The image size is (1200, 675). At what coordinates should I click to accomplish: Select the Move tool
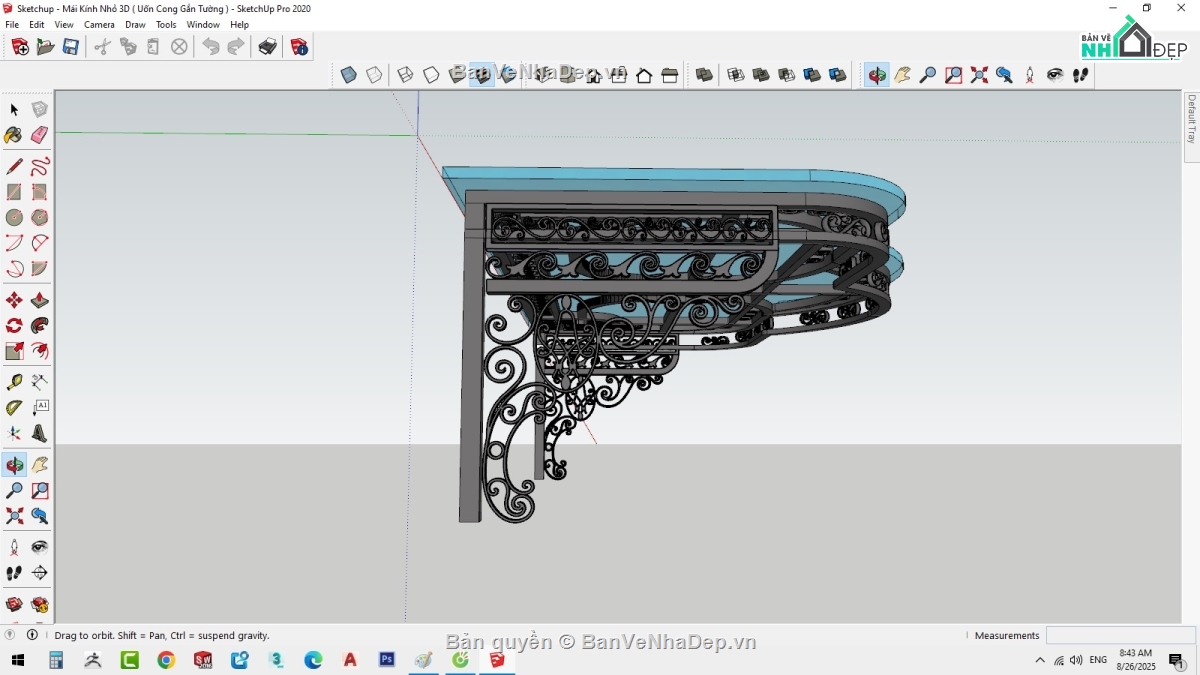(x=14, y=298)
